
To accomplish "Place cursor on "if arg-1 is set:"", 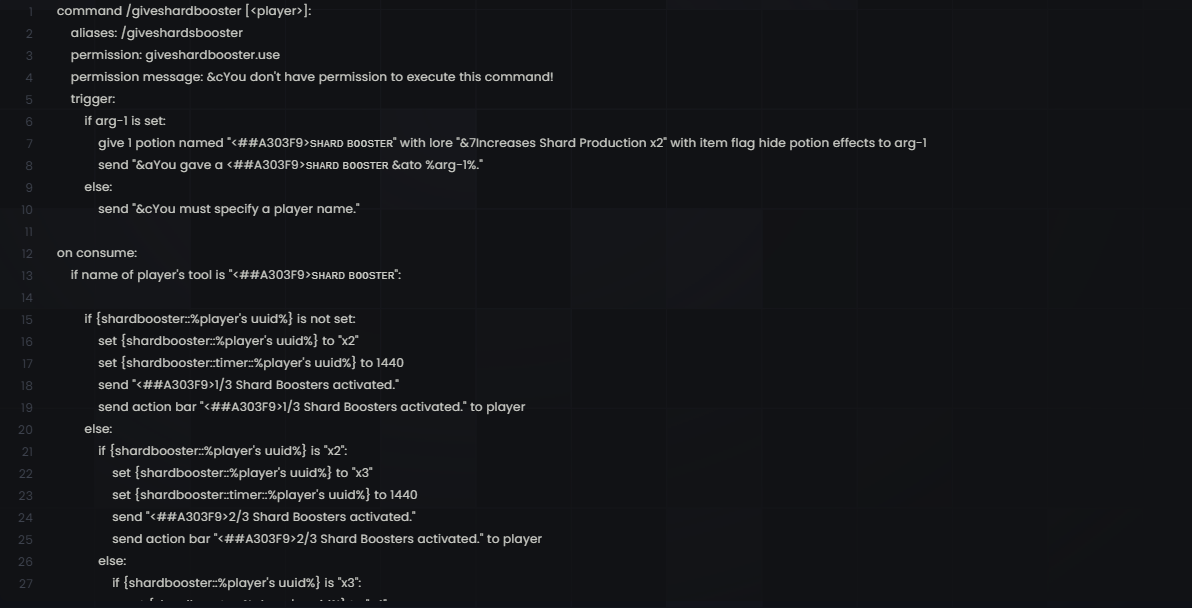I will pos(125,121).
